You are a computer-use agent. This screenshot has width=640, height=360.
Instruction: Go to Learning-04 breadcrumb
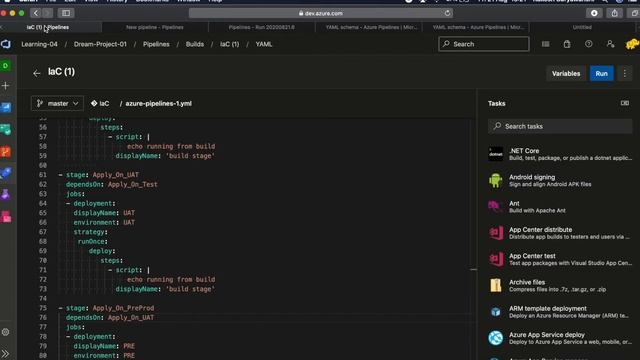point(39,44)
